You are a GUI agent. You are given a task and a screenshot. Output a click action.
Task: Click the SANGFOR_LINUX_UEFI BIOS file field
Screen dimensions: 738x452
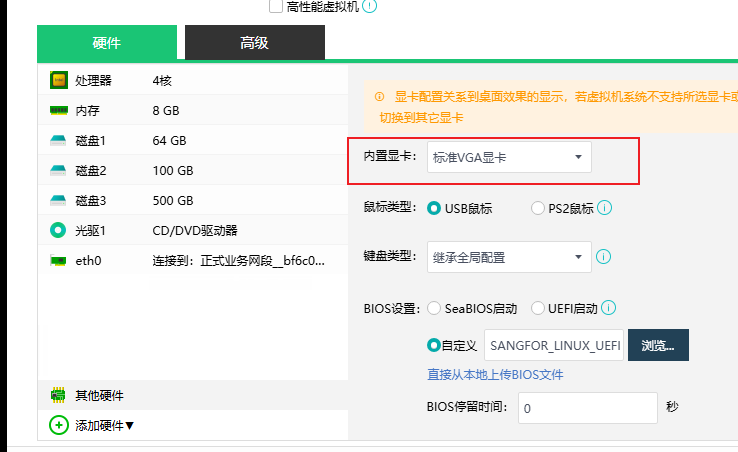point(554,345)
